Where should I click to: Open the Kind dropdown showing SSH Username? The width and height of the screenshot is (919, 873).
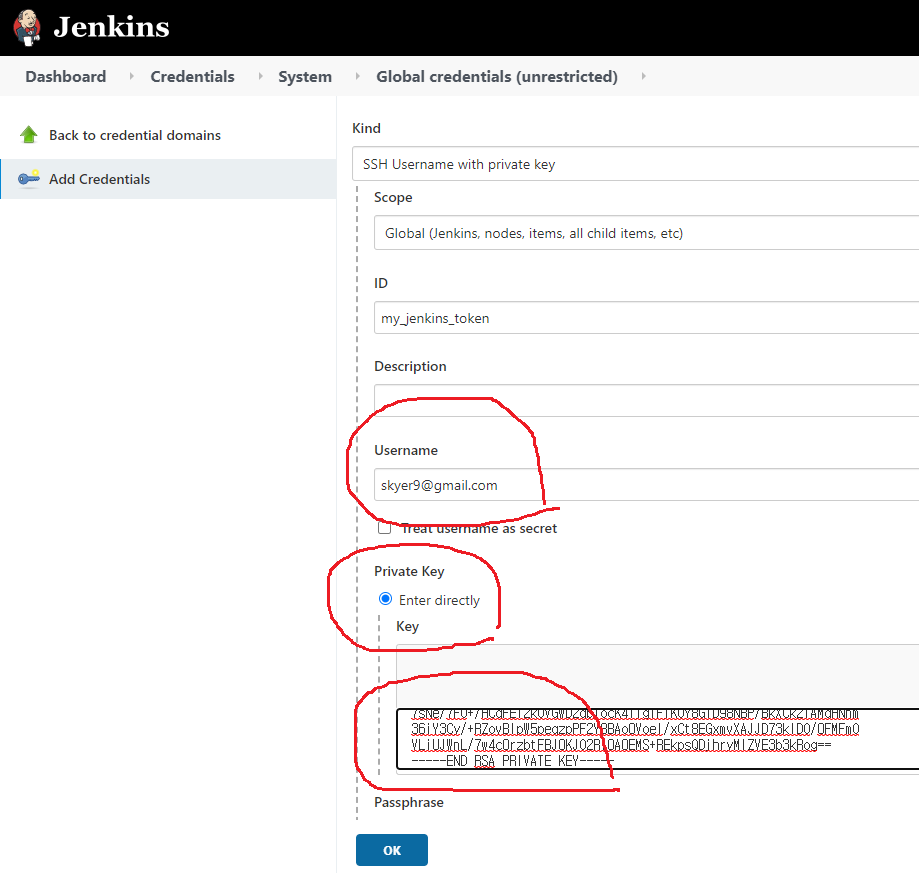[635, 164]
